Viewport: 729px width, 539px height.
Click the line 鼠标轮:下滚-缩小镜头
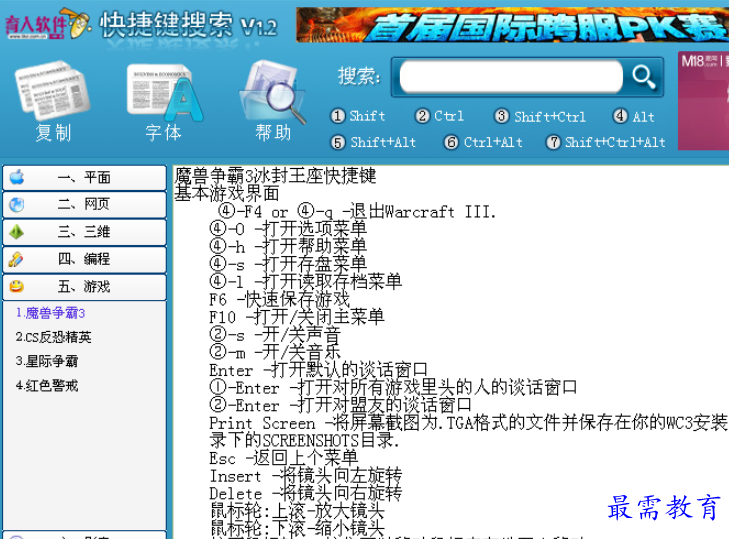[298, 528]
